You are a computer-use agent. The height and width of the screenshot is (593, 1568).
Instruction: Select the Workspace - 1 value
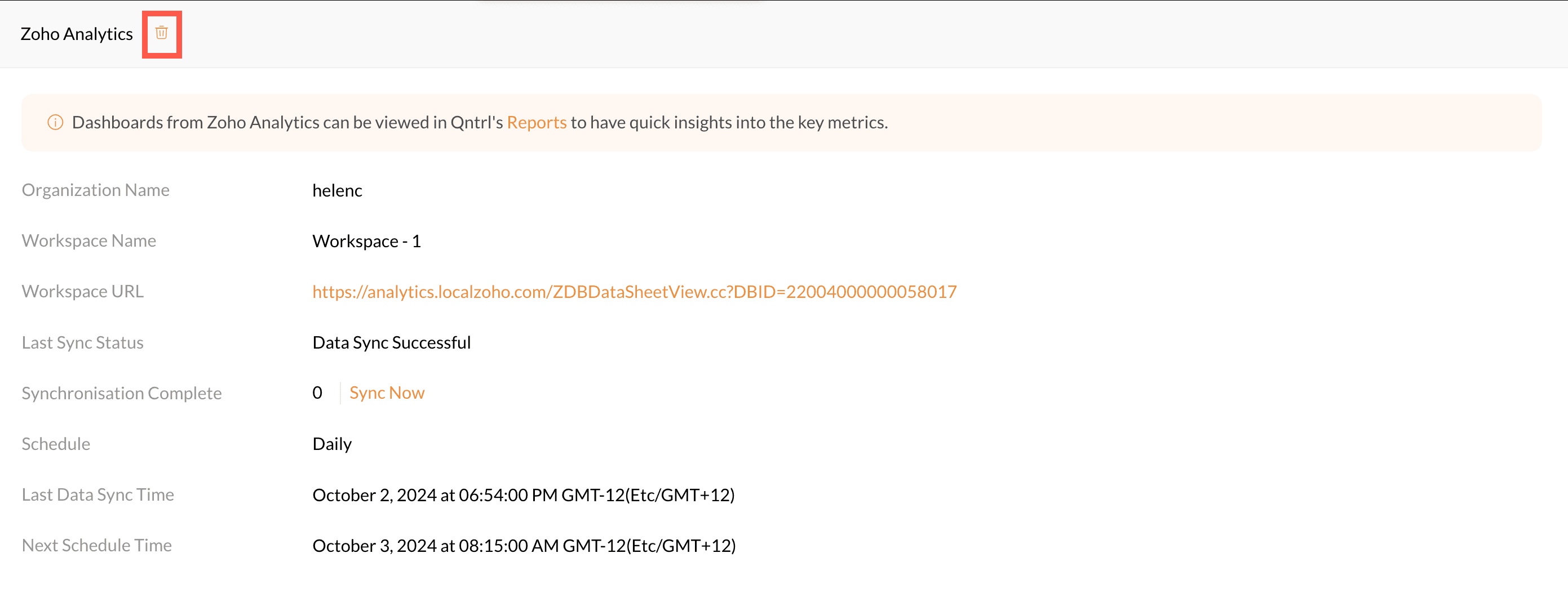click(x=366, y=242)
